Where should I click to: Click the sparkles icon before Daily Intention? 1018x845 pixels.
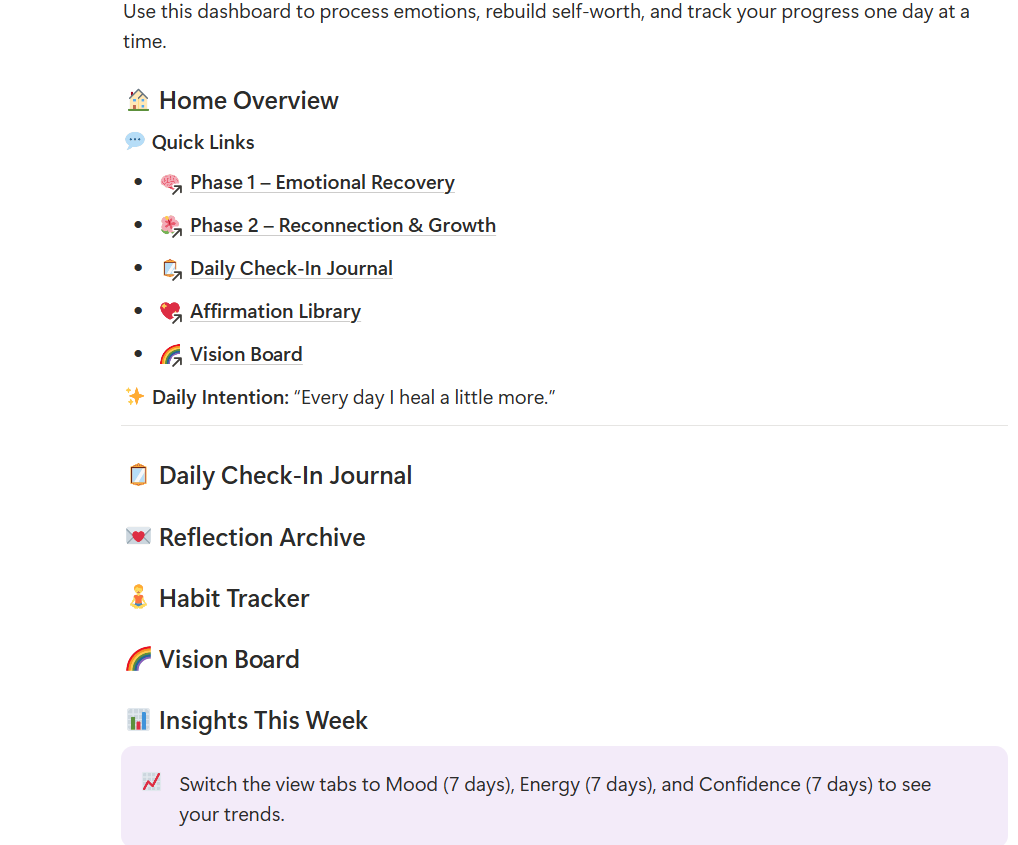135,397
